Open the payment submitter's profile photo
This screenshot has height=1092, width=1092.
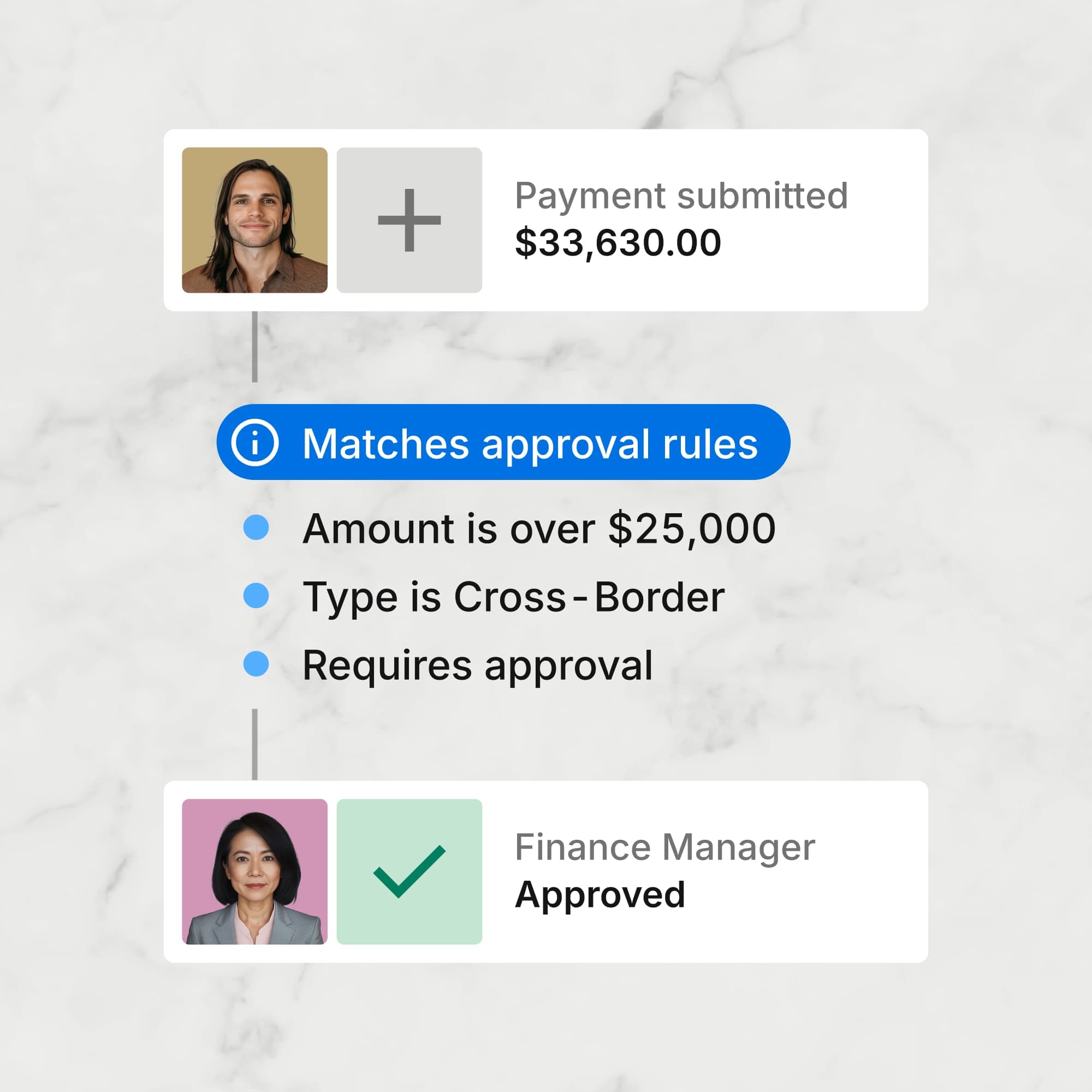[x=254, y=220]
